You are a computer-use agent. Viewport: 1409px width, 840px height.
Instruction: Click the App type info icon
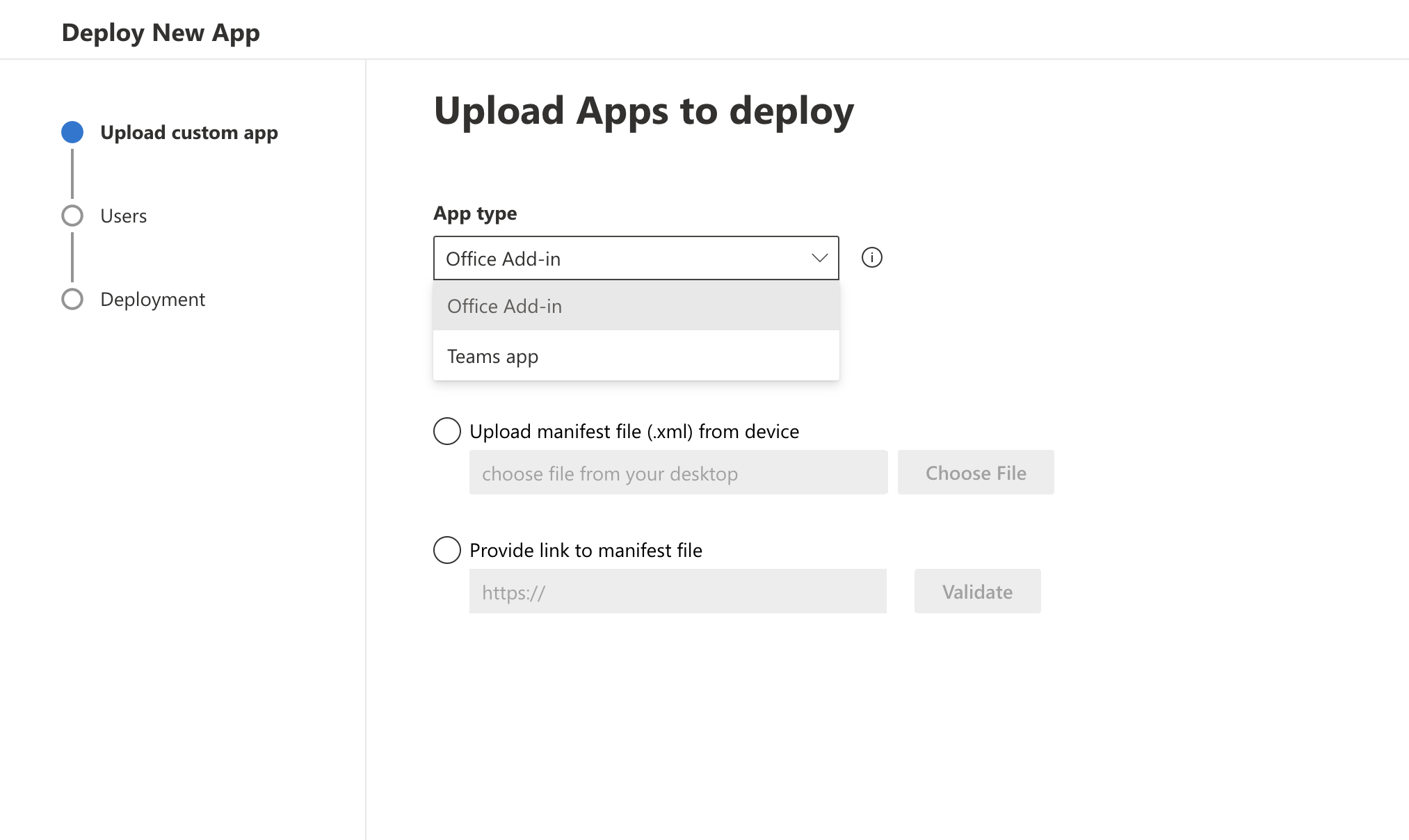coord(871,258)
